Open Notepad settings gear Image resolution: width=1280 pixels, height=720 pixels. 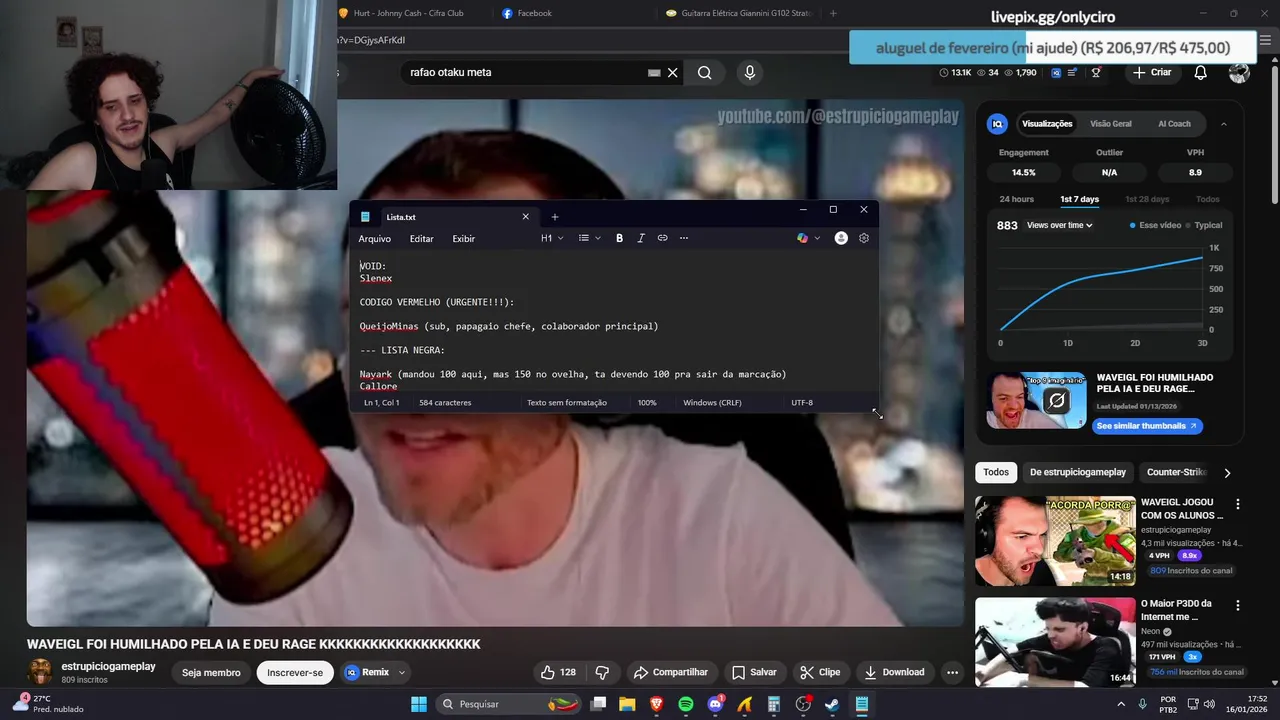[x=864, y=238]
